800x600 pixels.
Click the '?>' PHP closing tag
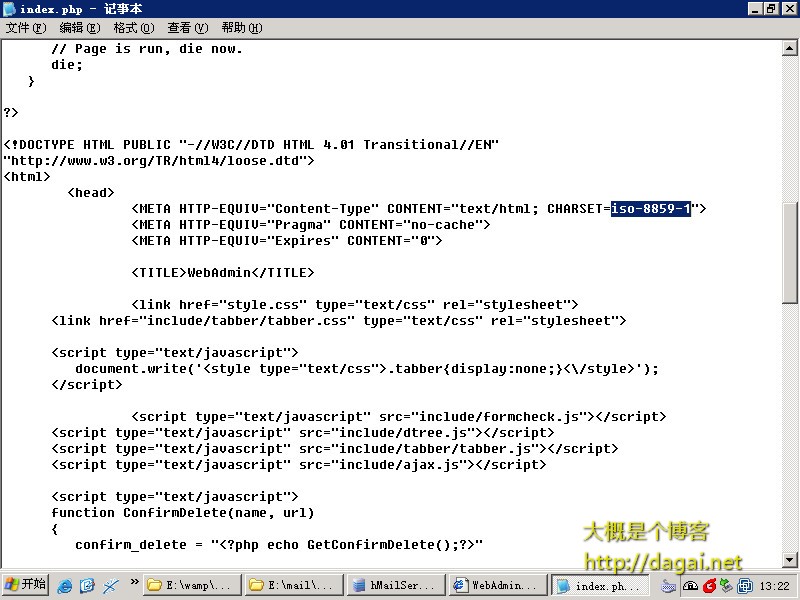click(x=11, y=112)
